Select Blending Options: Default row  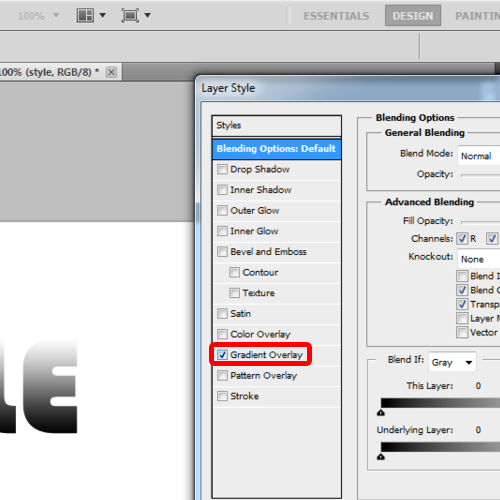[x=276, y=149]
